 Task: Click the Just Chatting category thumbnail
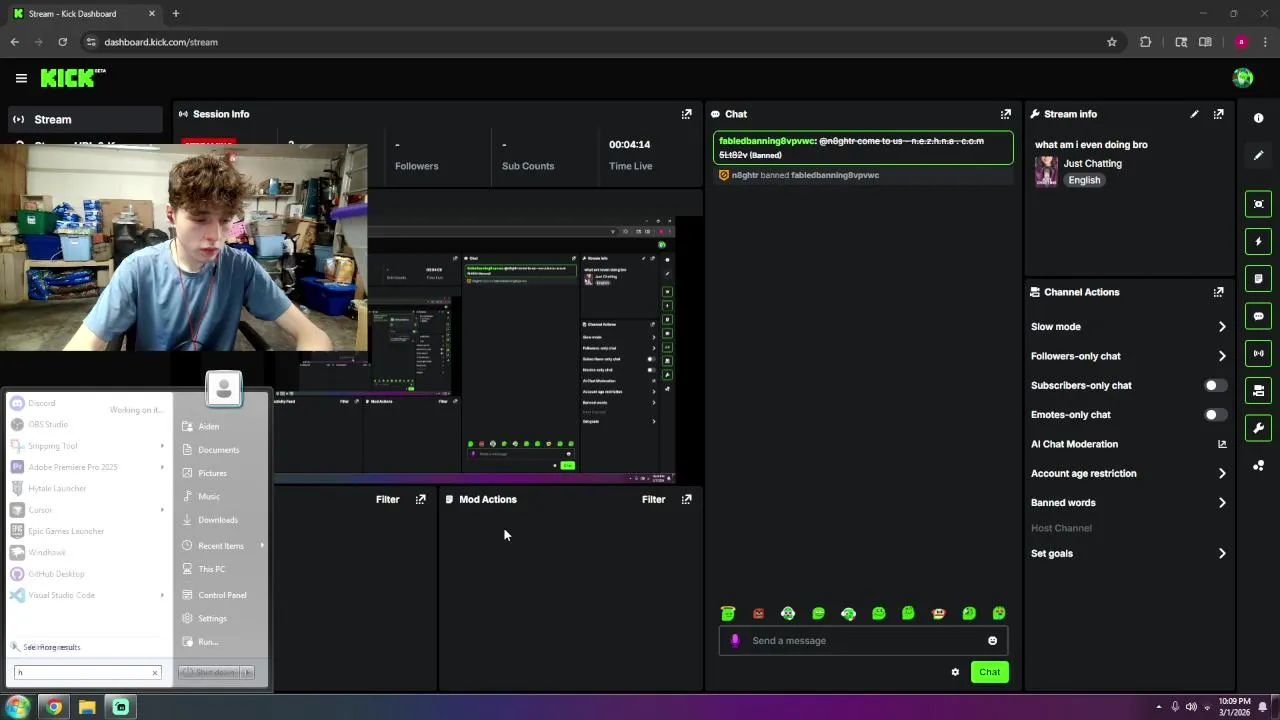(1046, 171)
